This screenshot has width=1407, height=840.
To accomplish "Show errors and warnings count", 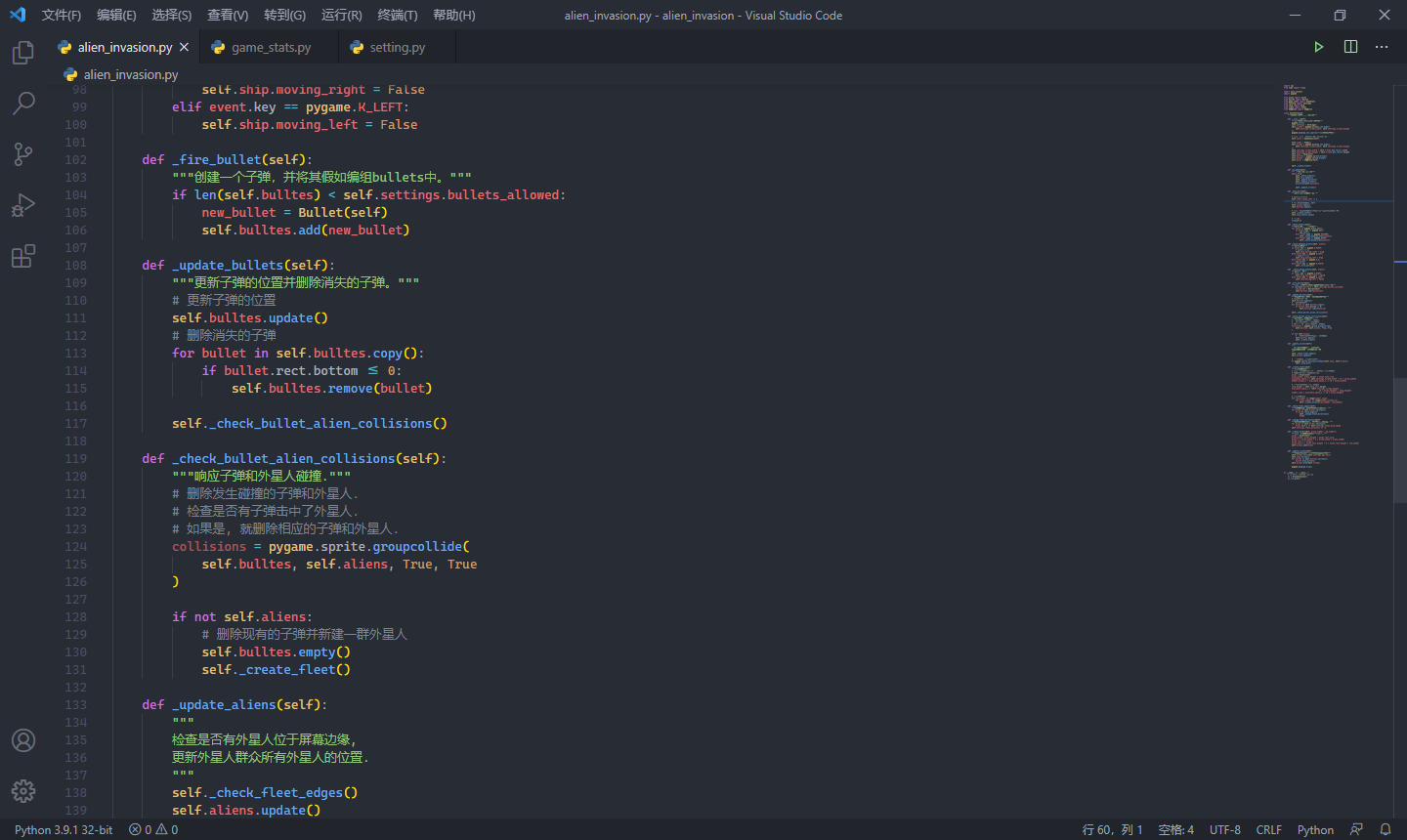I will pos(153,829).
